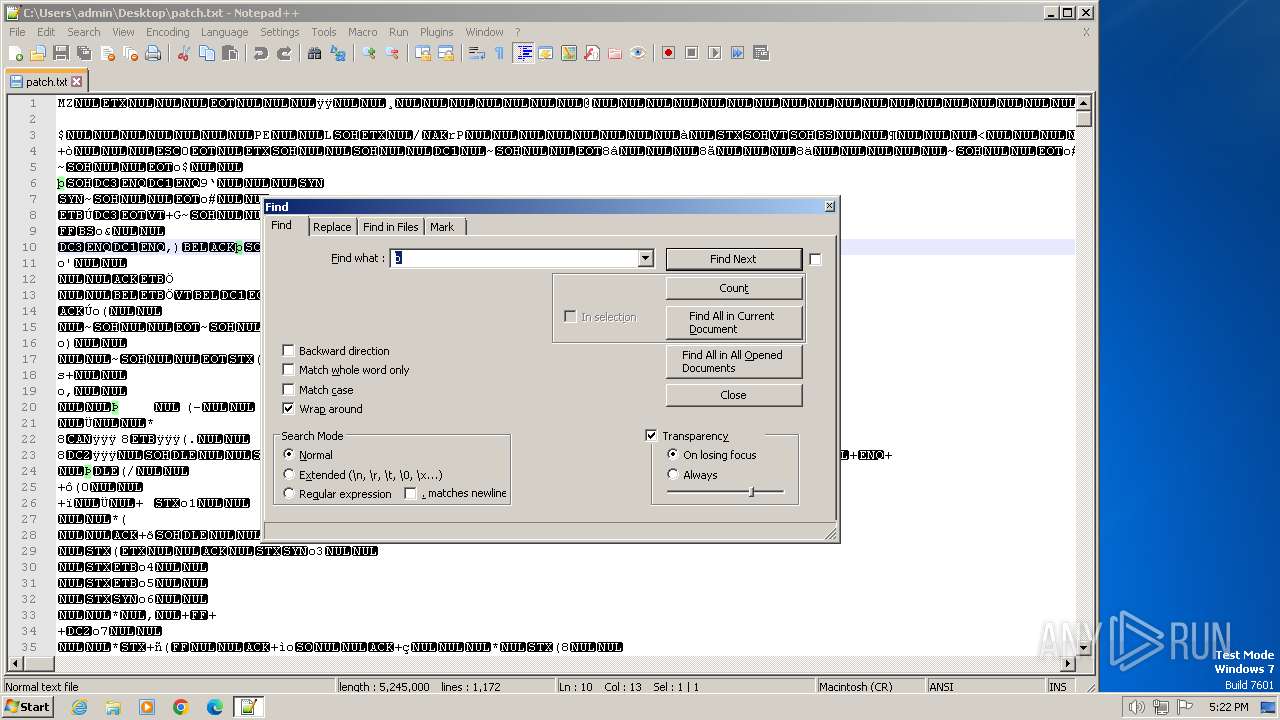The image size is (1280, 720).
Task: Click the Find Next button
Action: pos(733,259)
